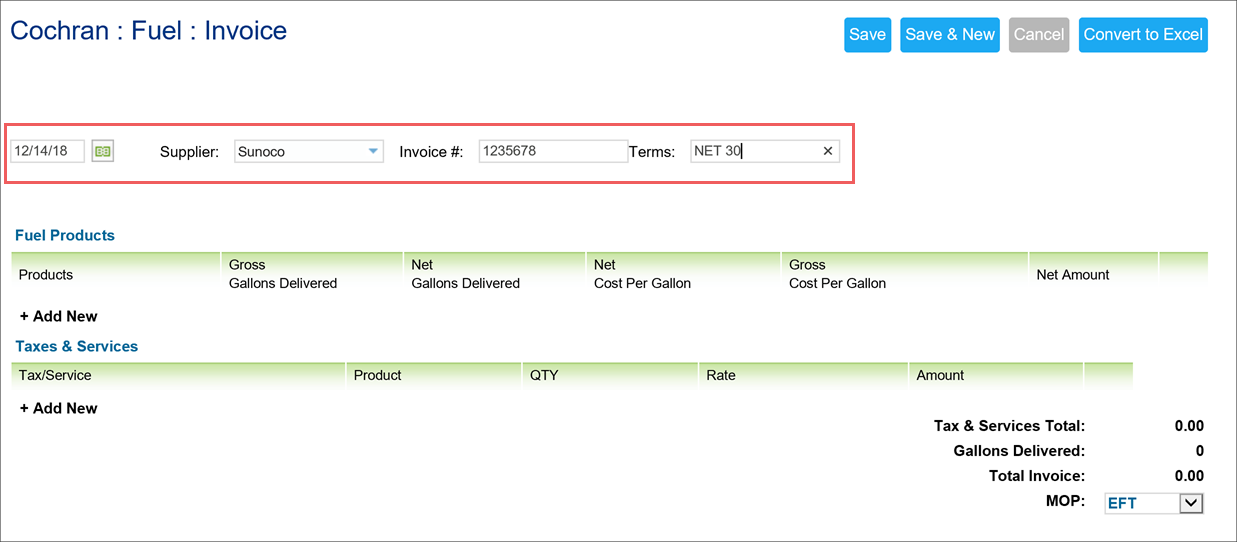This screenshot has height=542, width=1237.
Task: Add new row under Fuel Products
Action: click(x=59, y=316)
